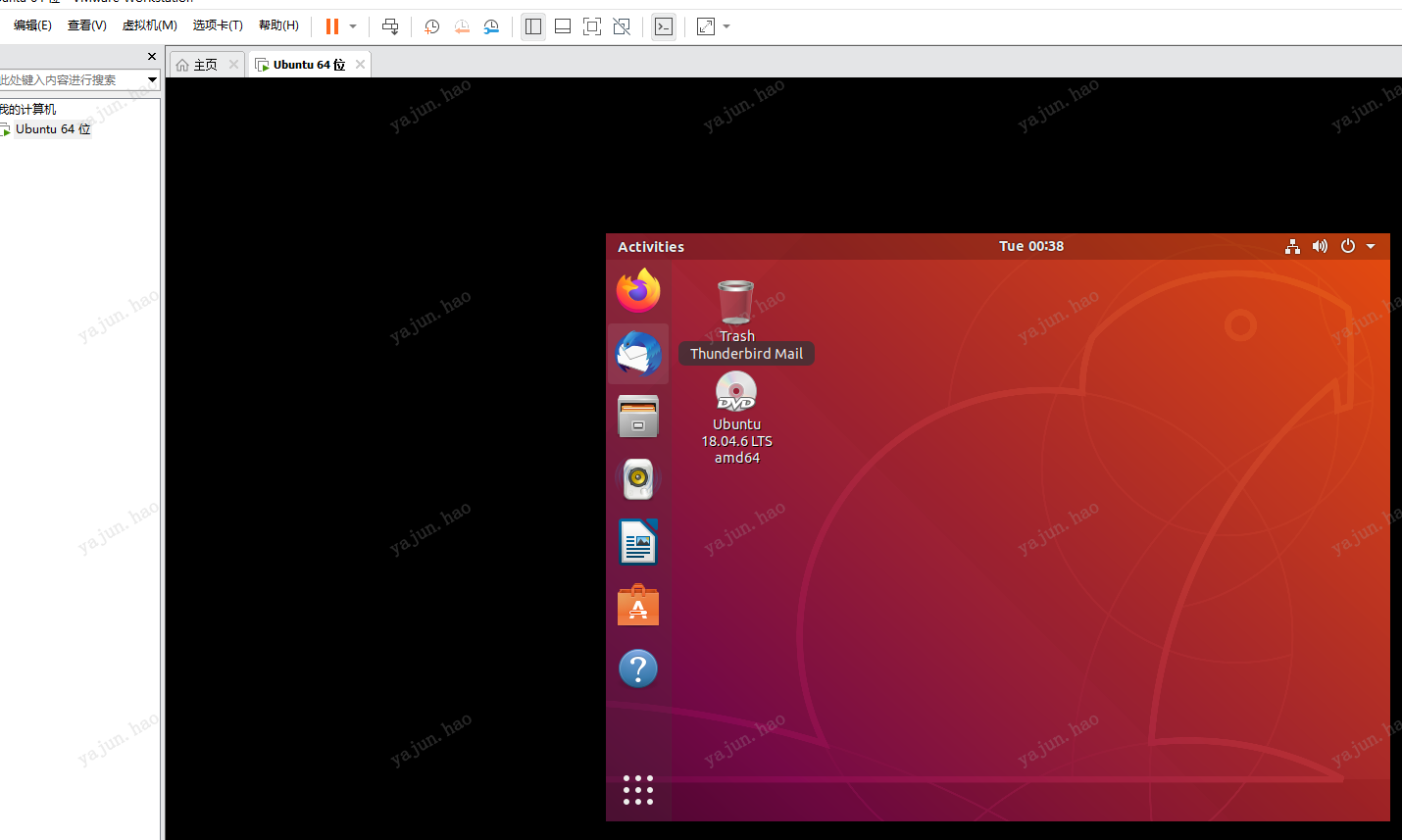1402x840 pixels.
Task: Open the 选项卡(T) menu
Action: pyautogui.click(x=218, y=25)
